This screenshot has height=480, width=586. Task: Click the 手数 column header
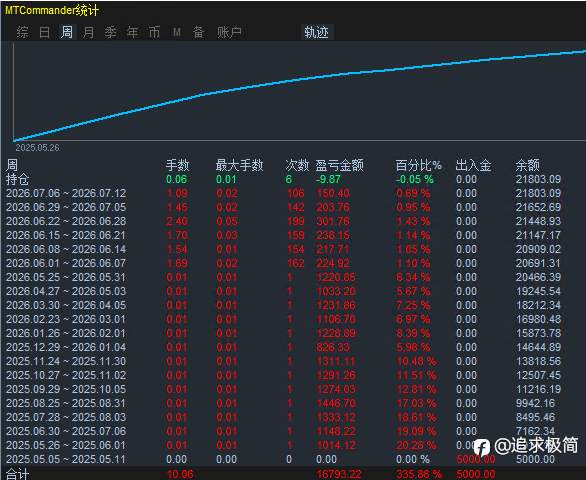click(178, 165)
